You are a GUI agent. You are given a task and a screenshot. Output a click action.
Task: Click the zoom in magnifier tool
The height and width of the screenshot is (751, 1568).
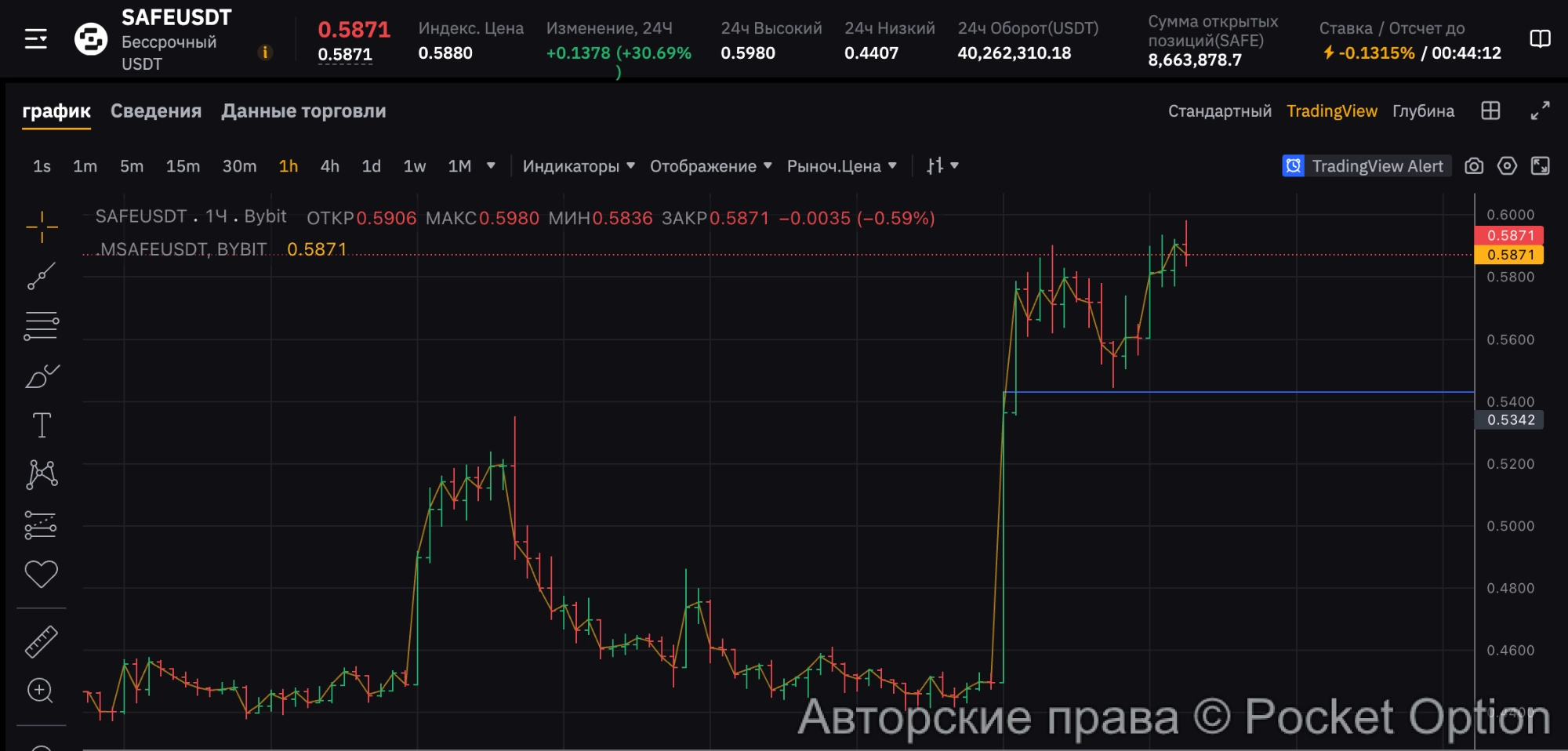(40, 691)
